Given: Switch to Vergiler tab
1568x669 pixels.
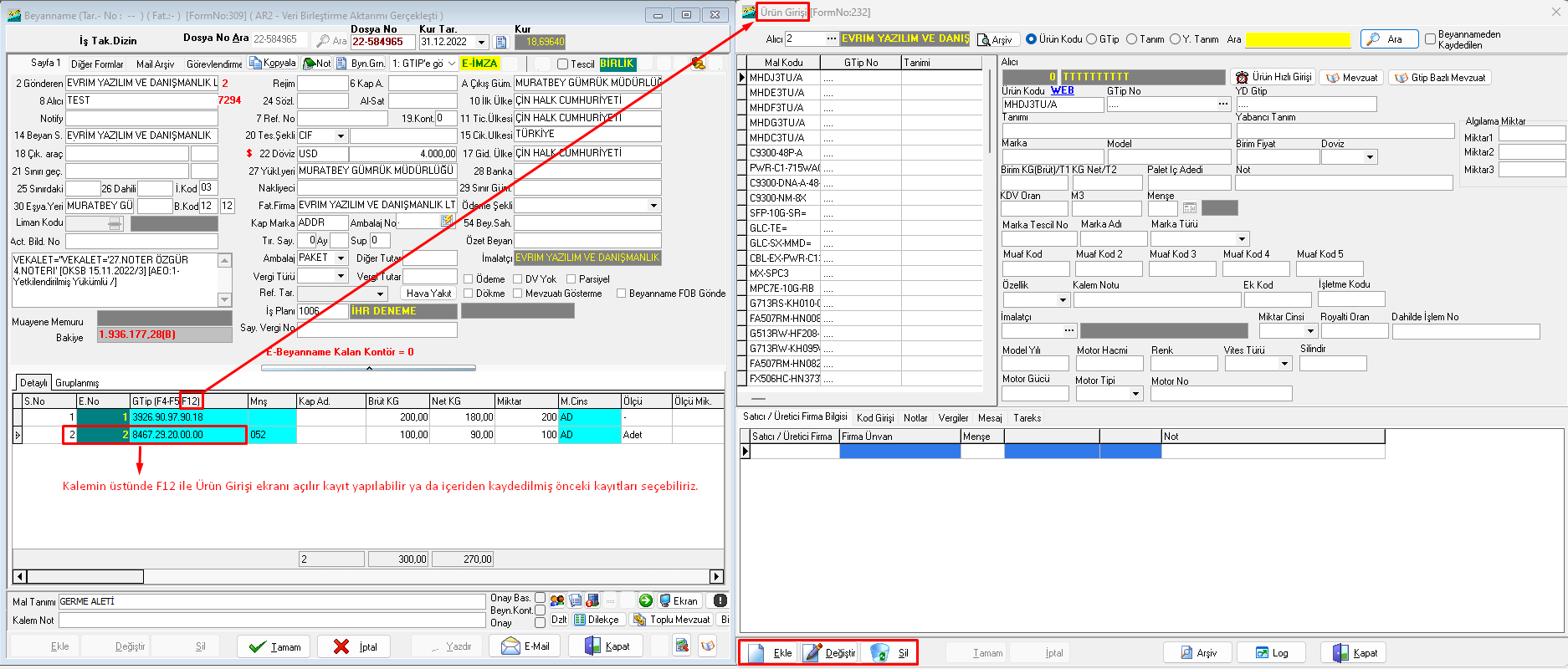Looking at the screenshot, I should click(x=953, y=417).
